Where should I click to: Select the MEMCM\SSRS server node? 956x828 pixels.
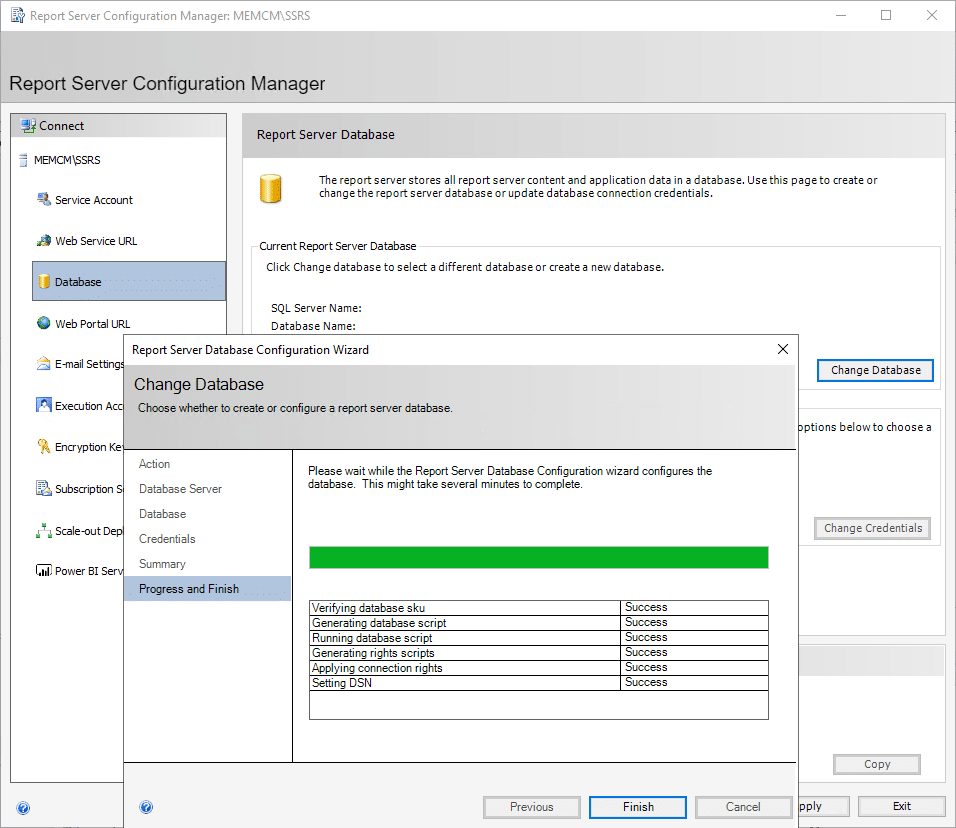(x=67, y=160)
